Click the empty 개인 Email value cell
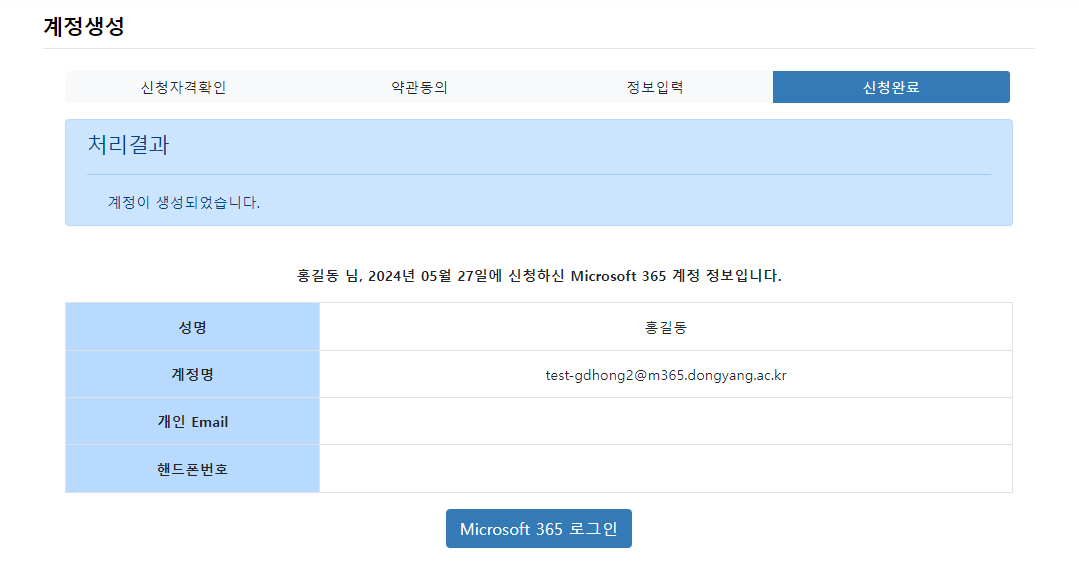 (665, 422)
